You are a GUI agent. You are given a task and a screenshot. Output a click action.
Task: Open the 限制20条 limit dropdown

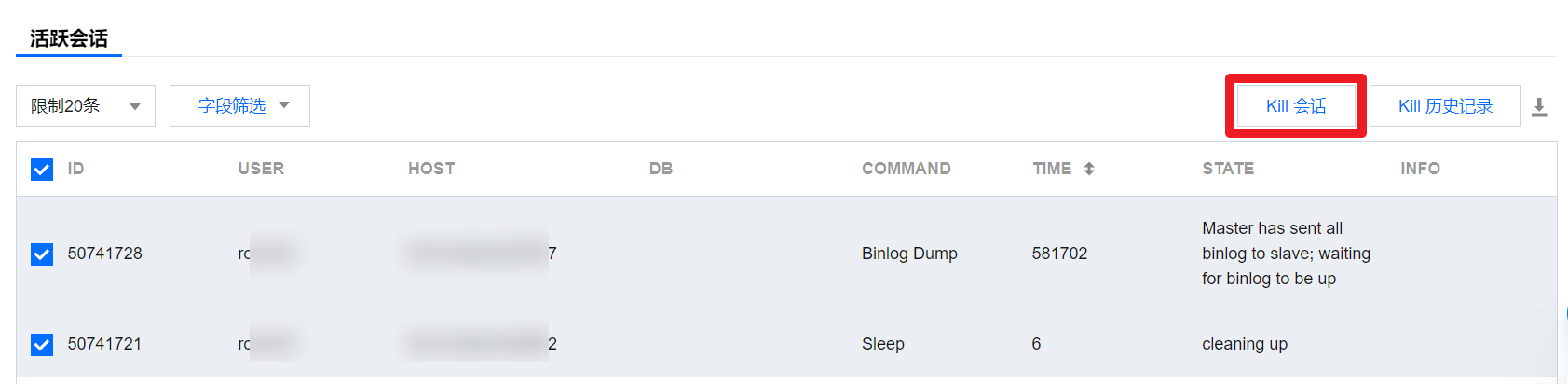pos(86,106)
